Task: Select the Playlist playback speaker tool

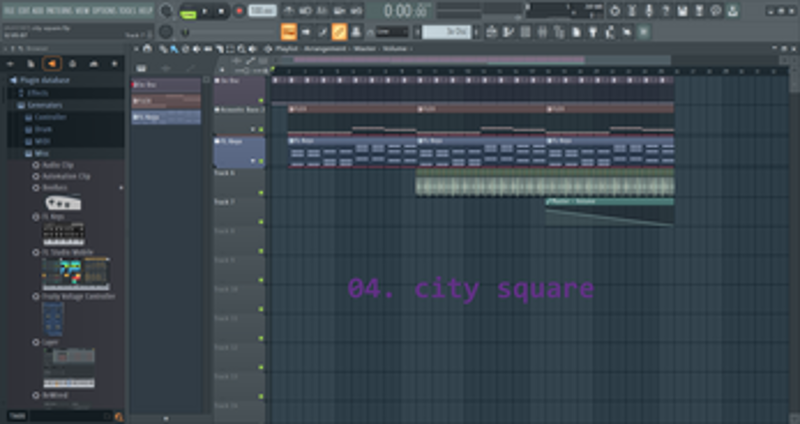Action: click(252, 49)
